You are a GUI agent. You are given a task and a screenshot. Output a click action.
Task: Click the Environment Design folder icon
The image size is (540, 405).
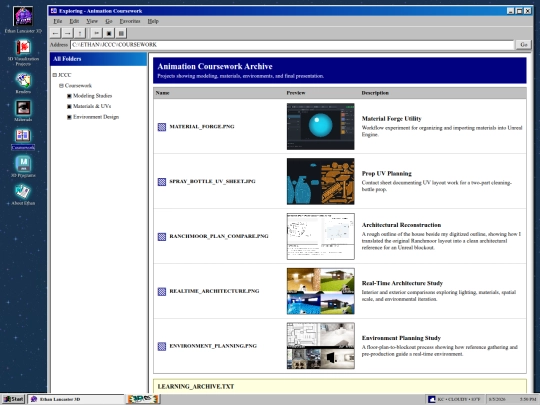click(x=69, y=117)
